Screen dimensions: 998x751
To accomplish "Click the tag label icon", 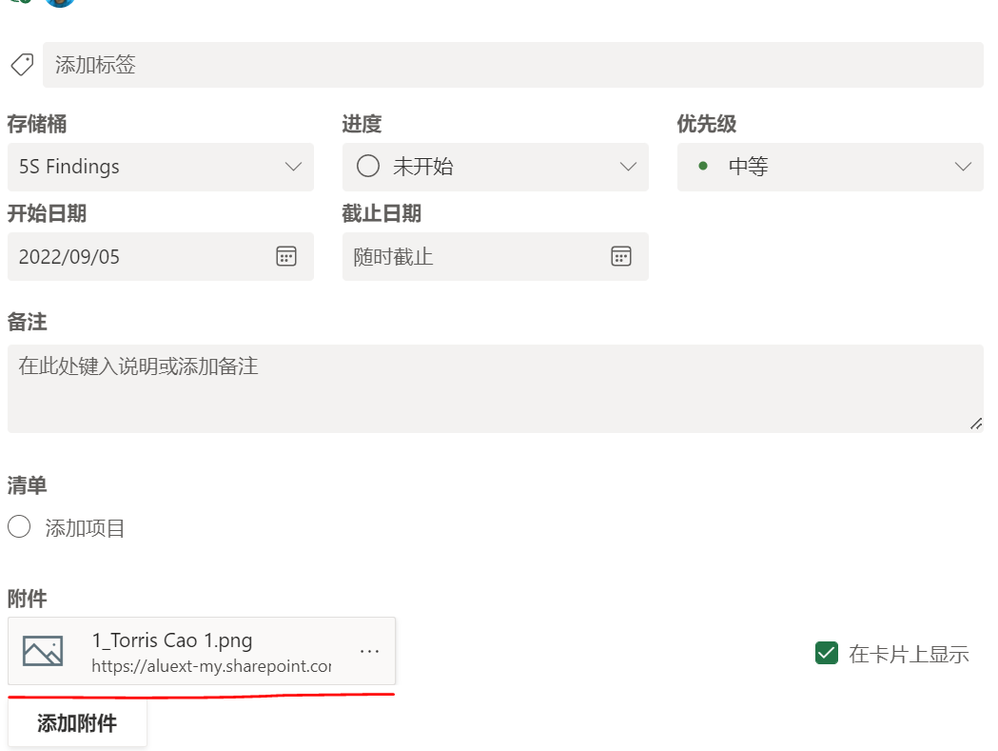I will pyautogui.click(x=22, y=65).
